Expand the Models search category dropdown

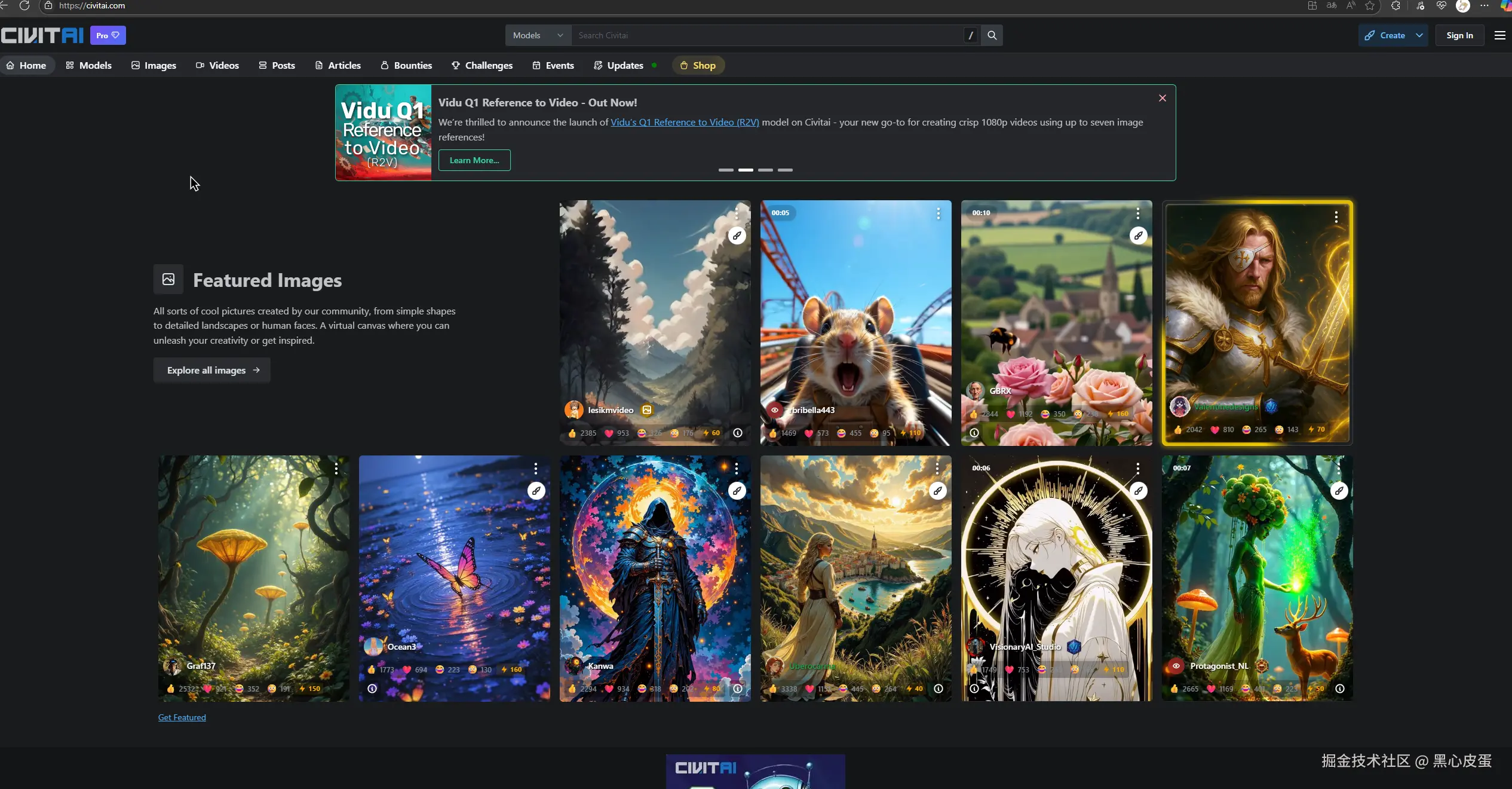click(538, 35)
